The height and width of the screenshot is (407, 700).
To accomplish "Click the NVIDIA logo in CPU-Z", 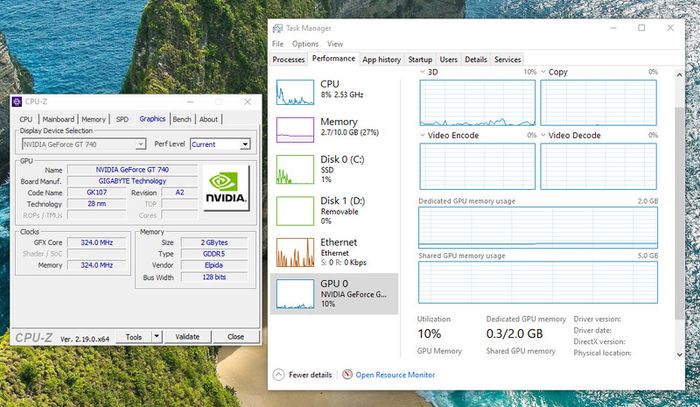I will [226, 188].
